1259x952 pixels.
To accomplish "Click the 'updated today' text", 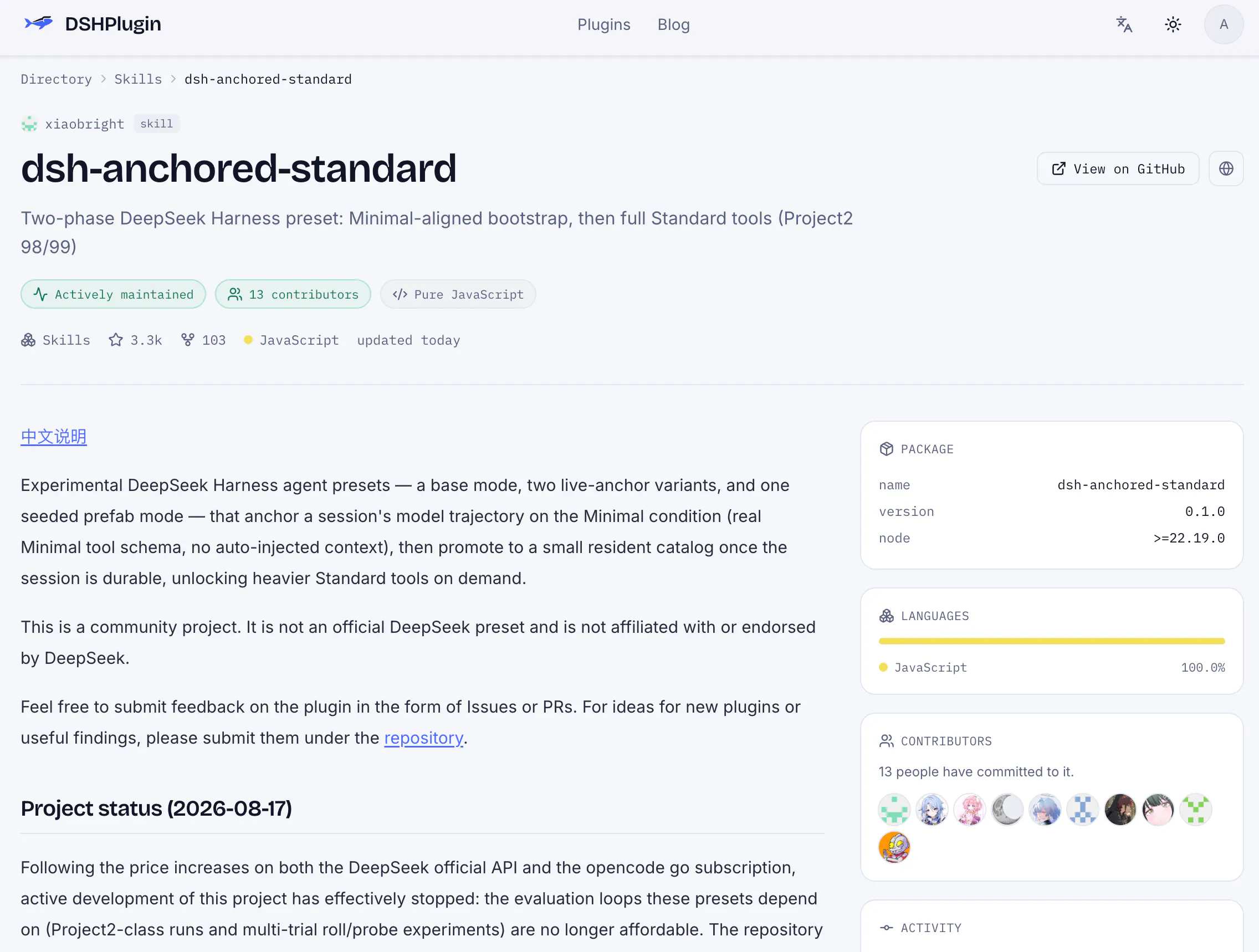I will coord(408,340).
